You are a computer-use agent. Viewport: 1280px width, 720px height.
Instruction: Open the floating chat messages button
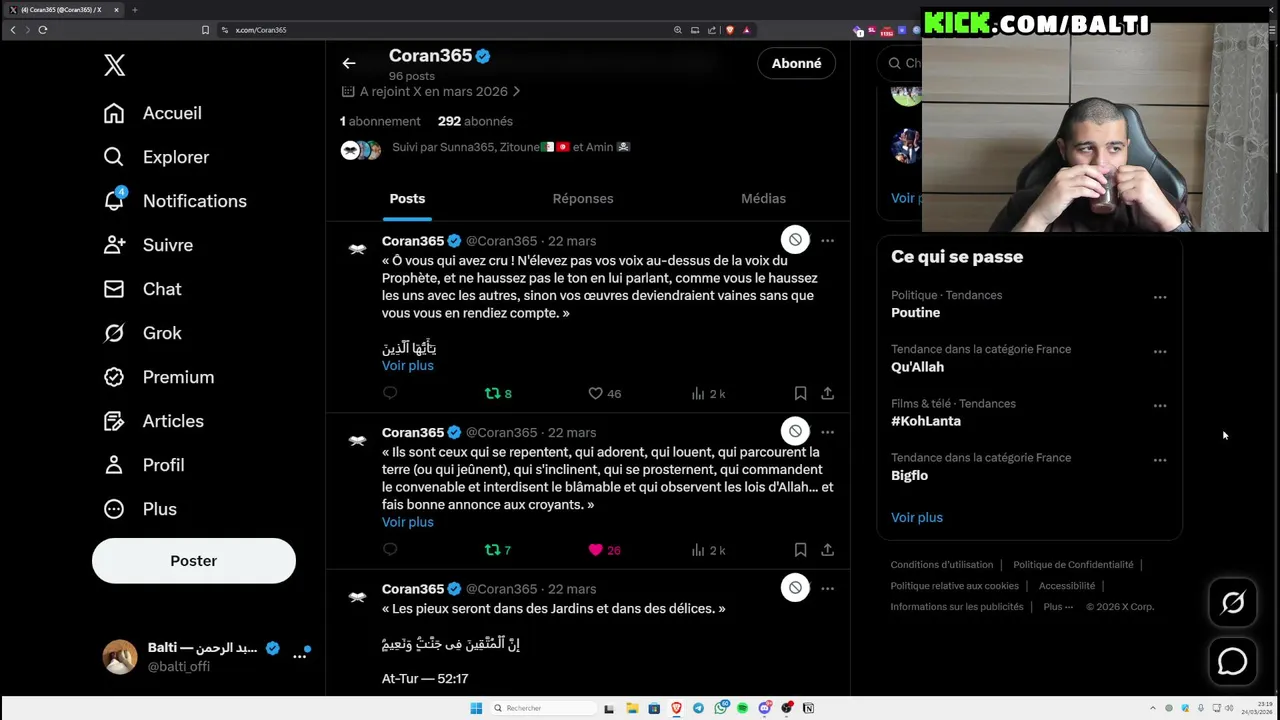(1233, 661)
